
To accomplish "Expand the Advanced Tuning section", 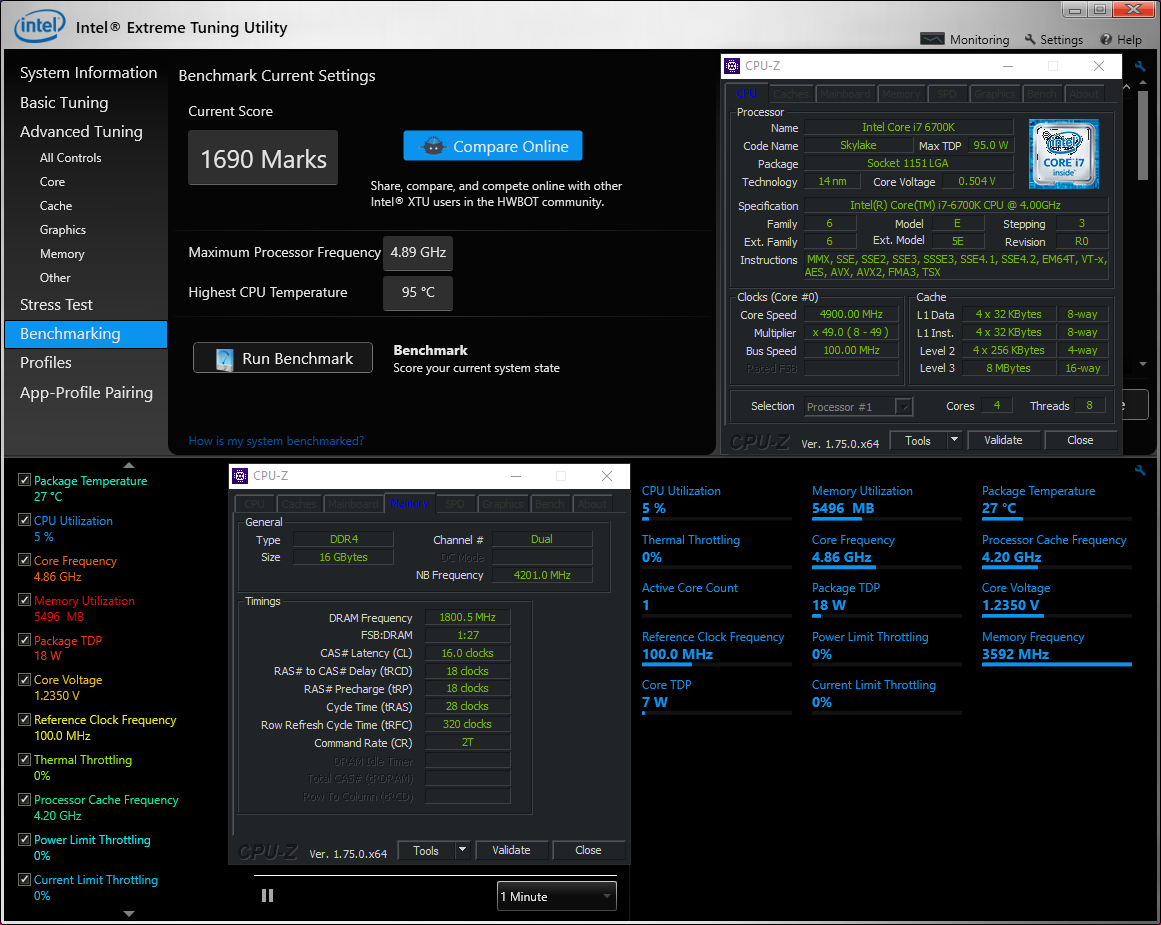I will click(81, 132).
